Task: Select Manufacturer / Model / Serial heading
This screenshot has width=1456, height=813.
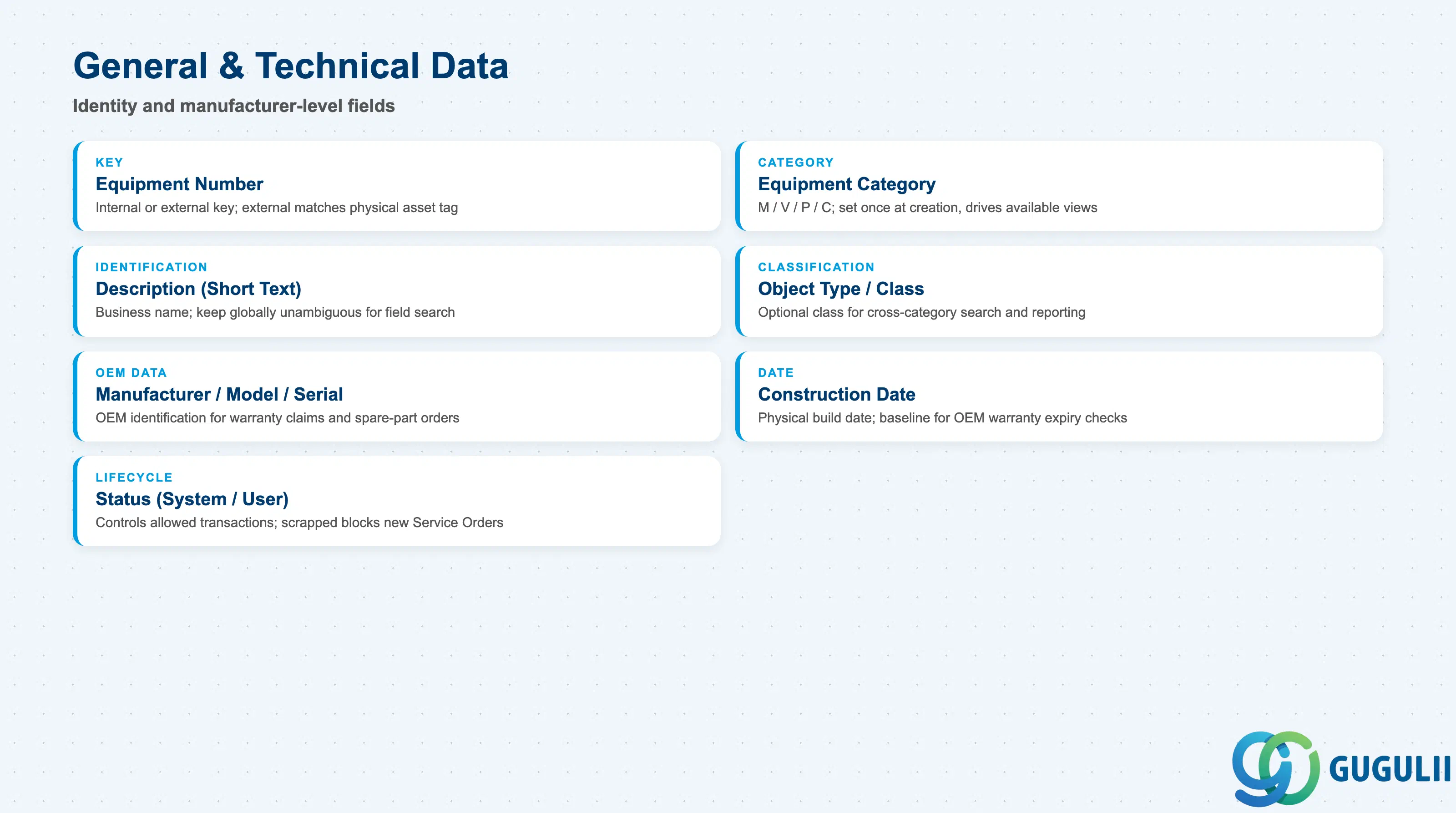Action: pos(219,395)
